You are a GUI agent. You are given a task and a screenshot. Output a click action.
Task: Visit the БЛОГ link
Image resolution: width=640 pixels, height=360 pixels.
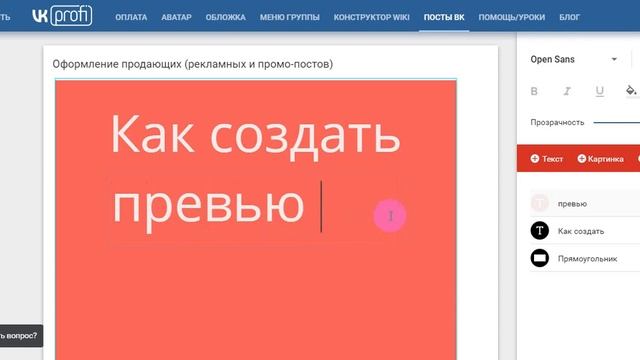pos(569,17)
